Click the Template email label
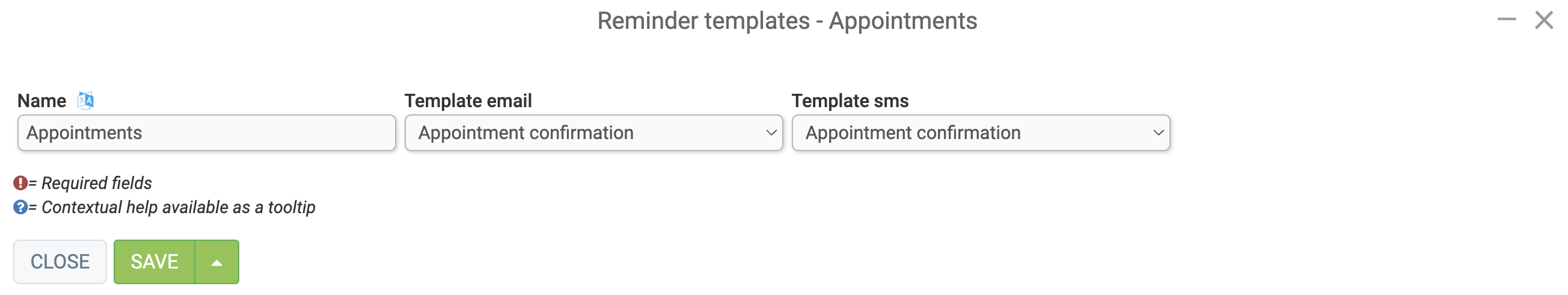The image size is (1568, 295). click(x=468, y=101)
